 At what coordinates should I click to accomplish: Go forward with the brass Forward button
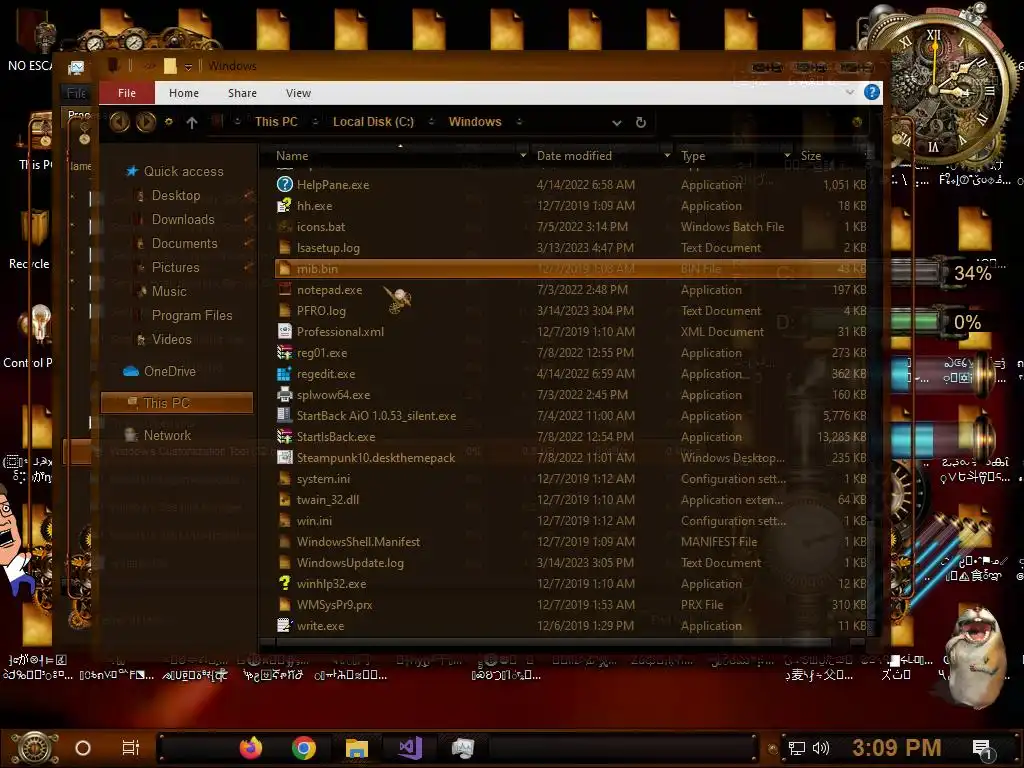[x=146, y=121]
